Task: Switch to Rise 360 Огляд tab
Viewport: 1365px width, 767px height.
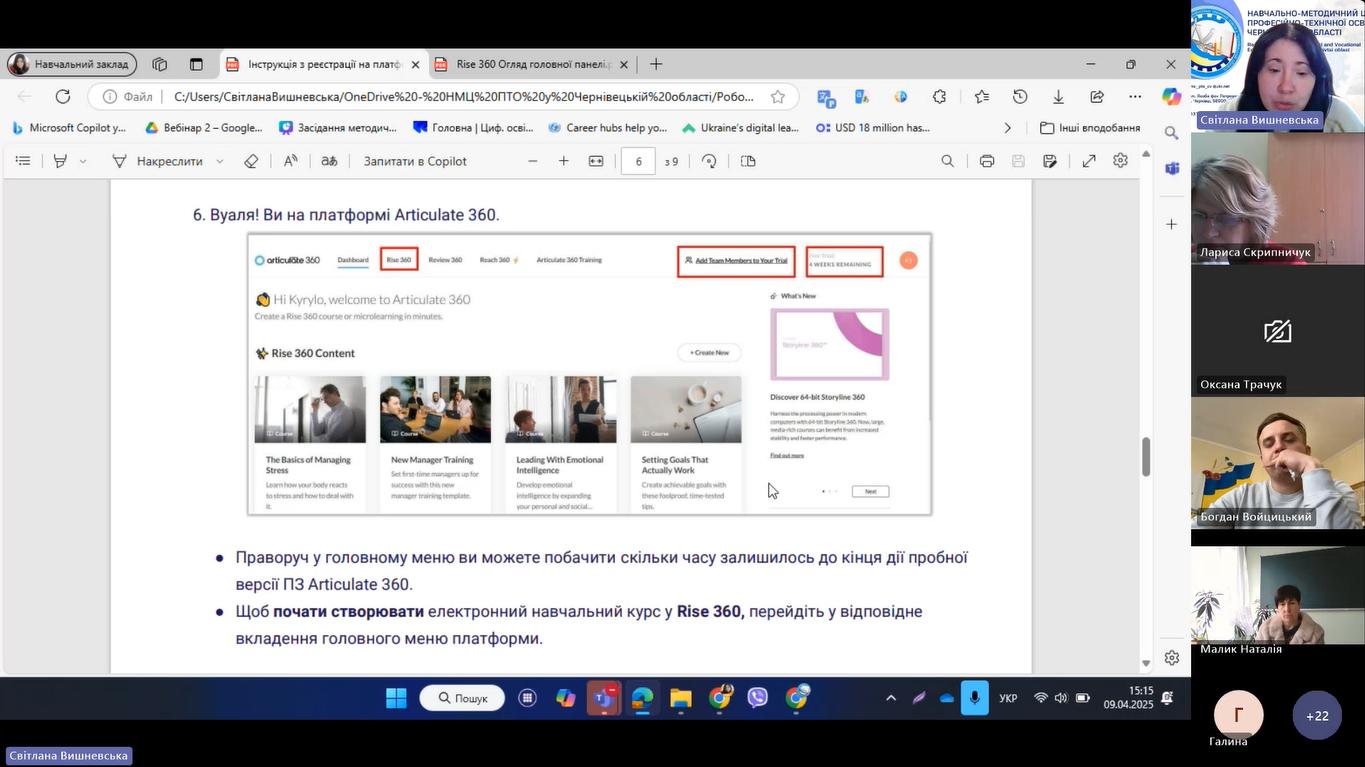Action: [x=532, y=64]
